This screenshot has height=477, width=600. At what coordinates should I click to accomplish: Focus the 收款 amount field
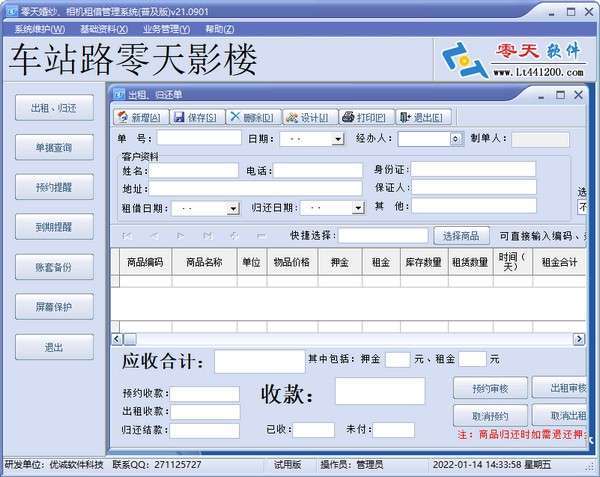pos(380,391)
